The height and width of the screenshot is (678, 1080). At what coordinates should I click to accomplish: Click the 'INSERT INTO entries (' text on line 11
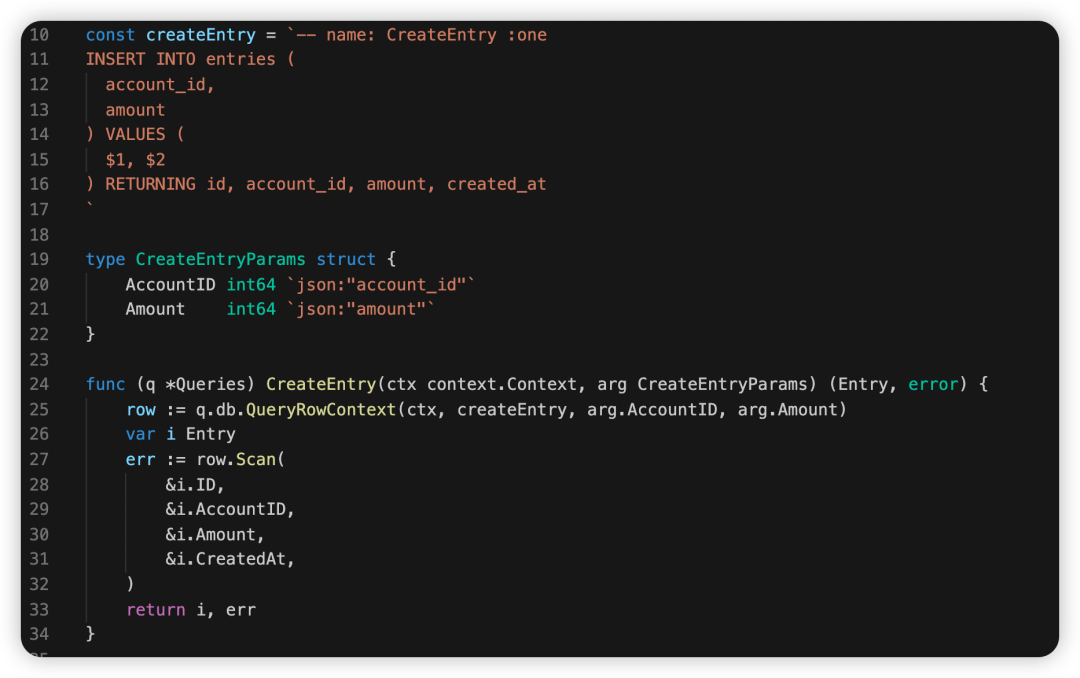tap(190, 60)
